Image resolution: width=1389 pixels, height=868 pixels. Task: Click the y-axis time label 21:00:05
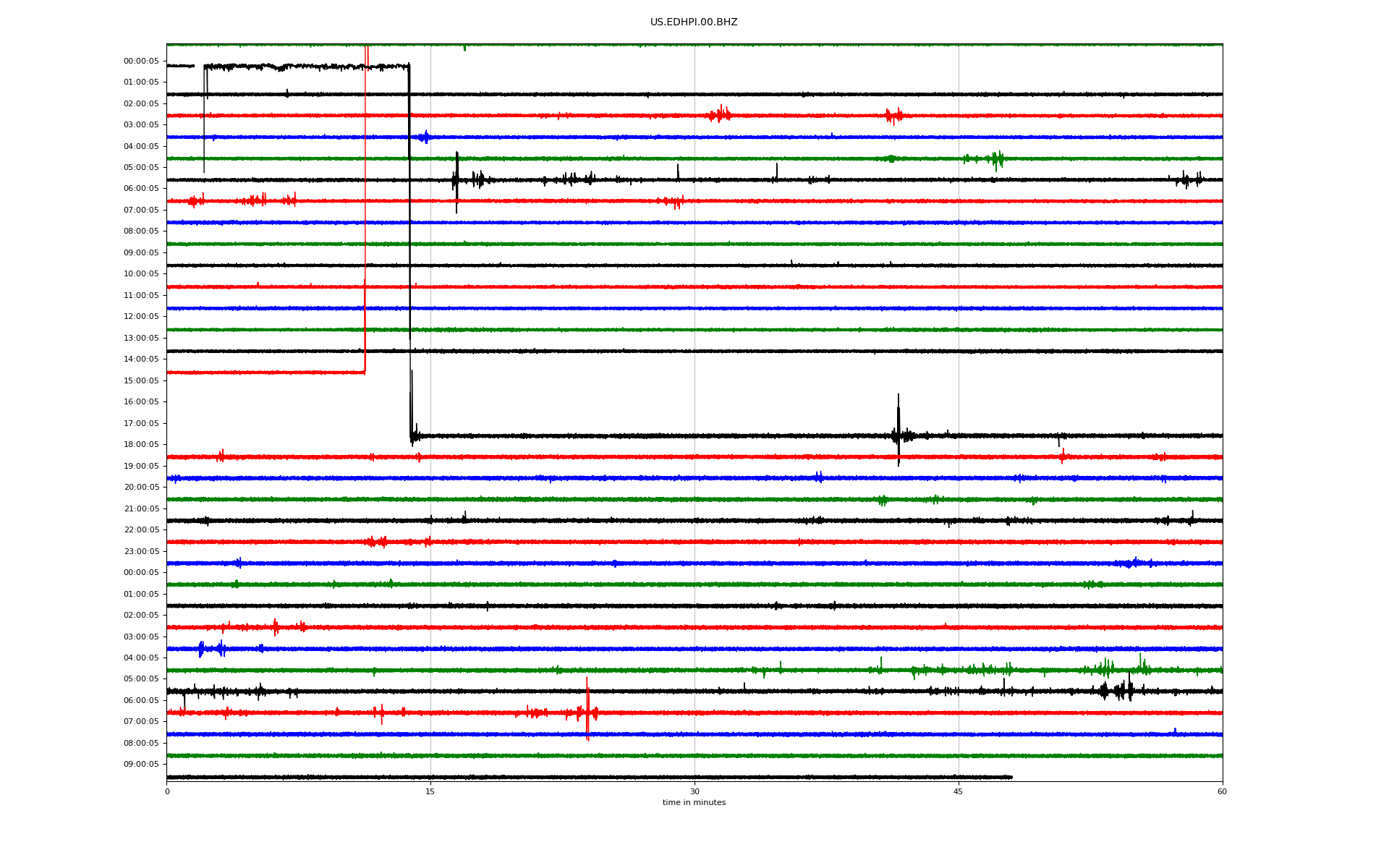coord(141,509)
